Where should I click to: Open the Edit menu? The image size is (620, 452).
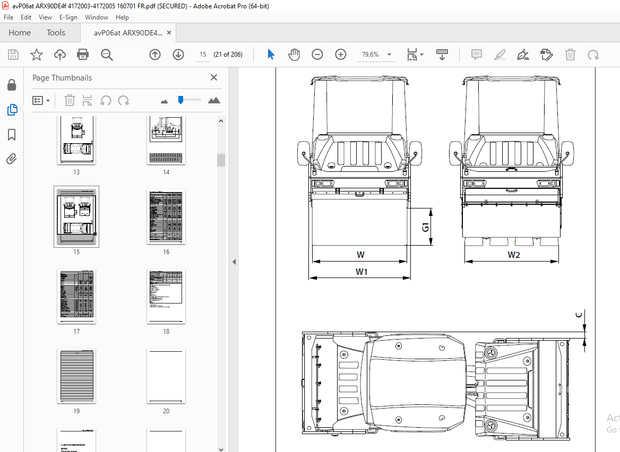pos(26,17)
